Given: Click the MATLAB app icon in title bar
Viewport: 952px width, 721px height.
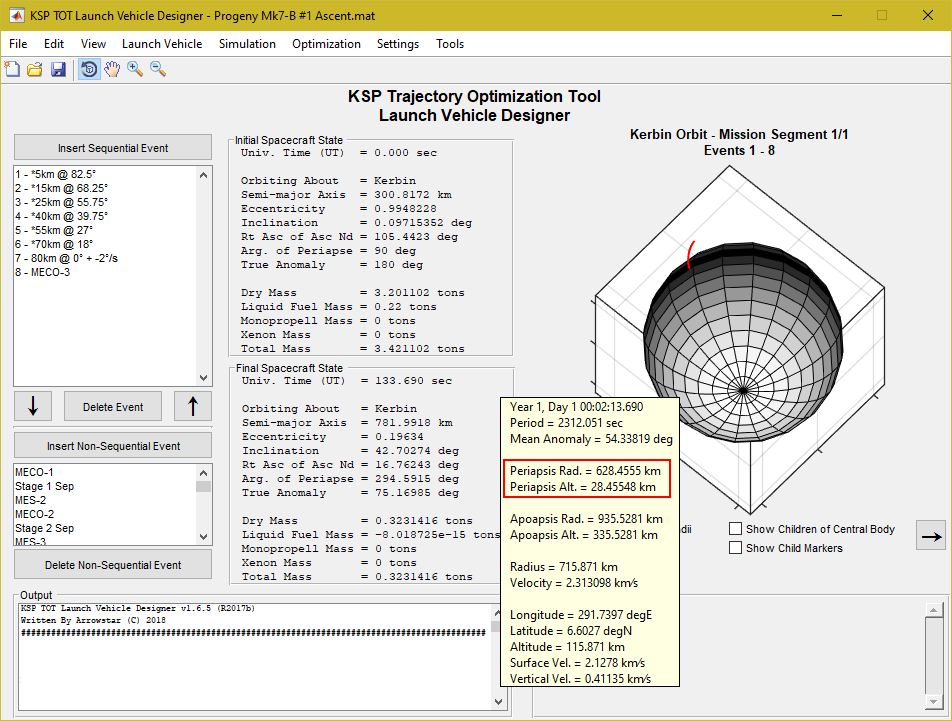Looking at the screenshot, I should tap(16, 16).
